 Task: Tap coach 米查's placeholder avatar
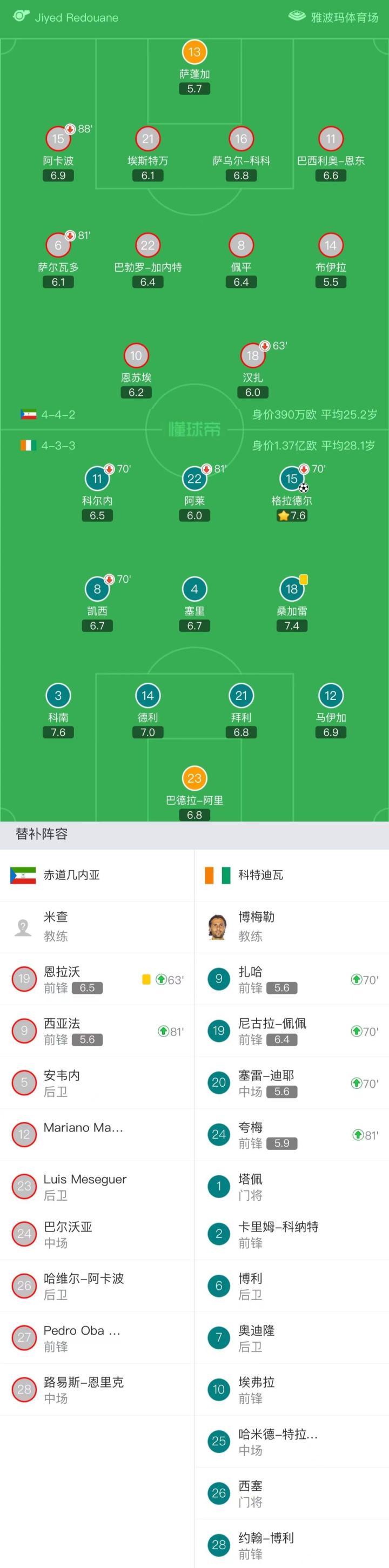[x=23, y=926]
